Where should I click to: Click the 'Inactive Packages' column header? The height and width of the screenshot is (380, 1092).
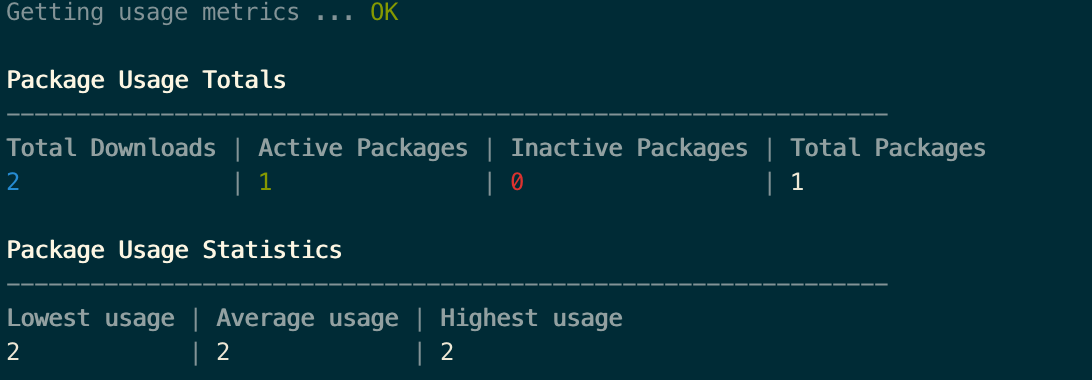click(x=630, y=148)
